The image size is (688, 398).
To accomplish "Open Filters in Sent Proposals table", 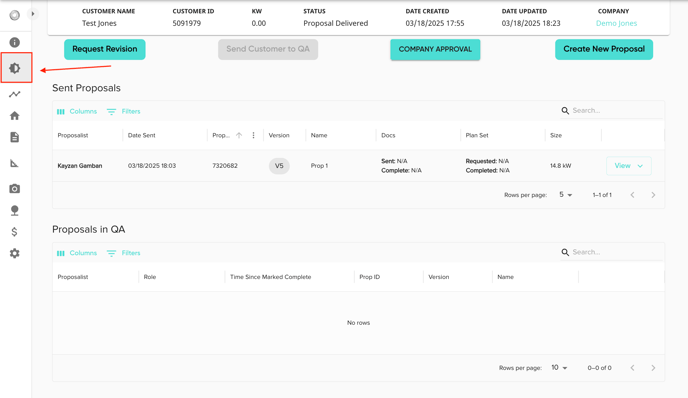I will (124, 111).
